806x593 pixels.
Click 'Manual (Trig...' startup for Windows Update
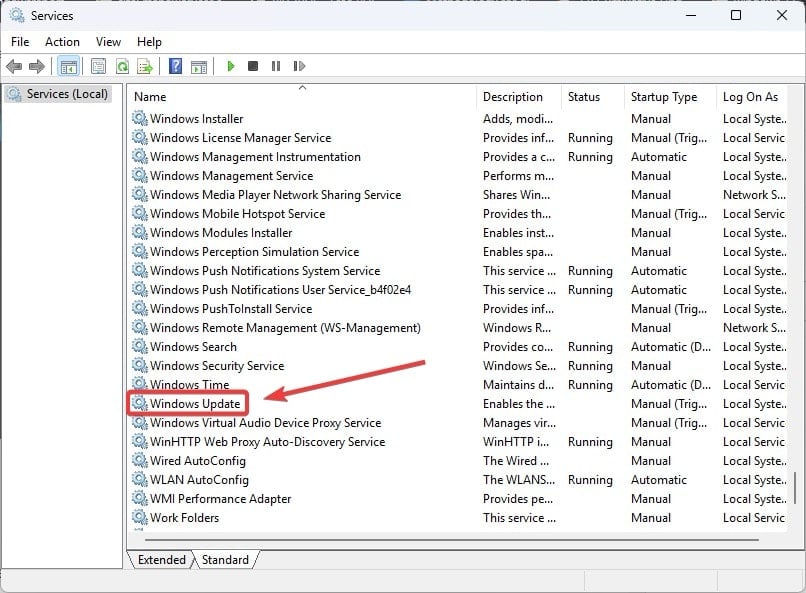click(x=669, y=404)
